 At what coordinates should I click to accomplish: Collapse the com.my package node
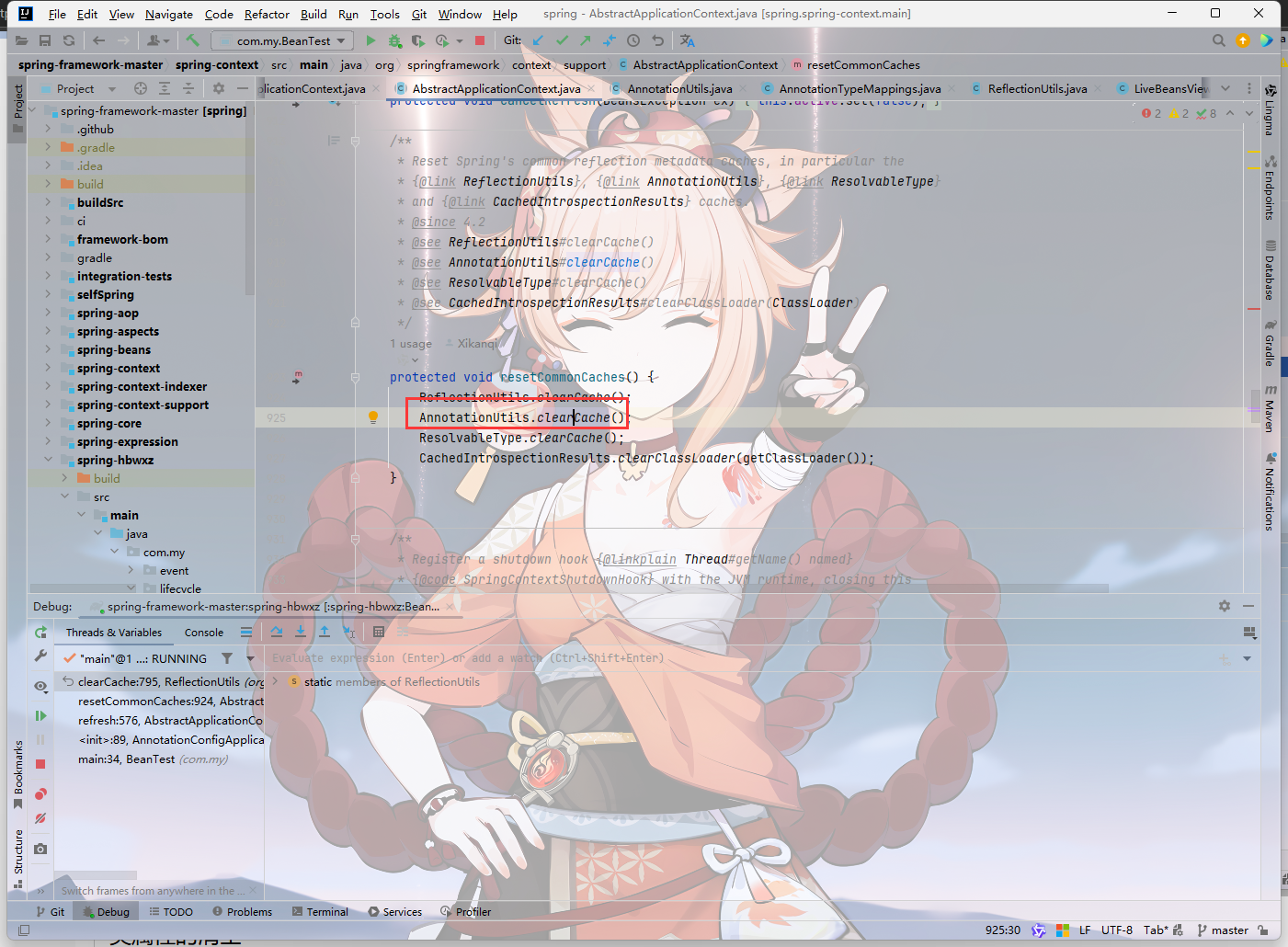pos(114,552)
